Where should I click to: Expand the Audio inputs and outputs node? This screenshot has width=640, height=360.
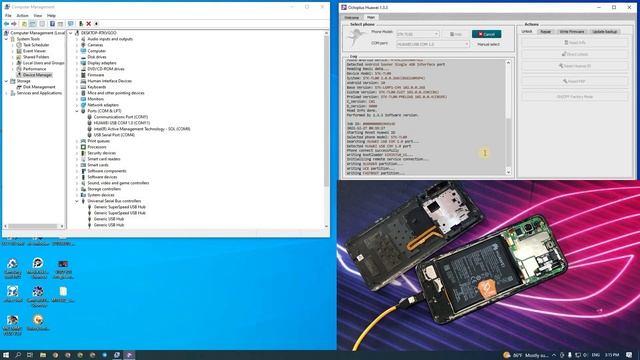click(77, 39)
